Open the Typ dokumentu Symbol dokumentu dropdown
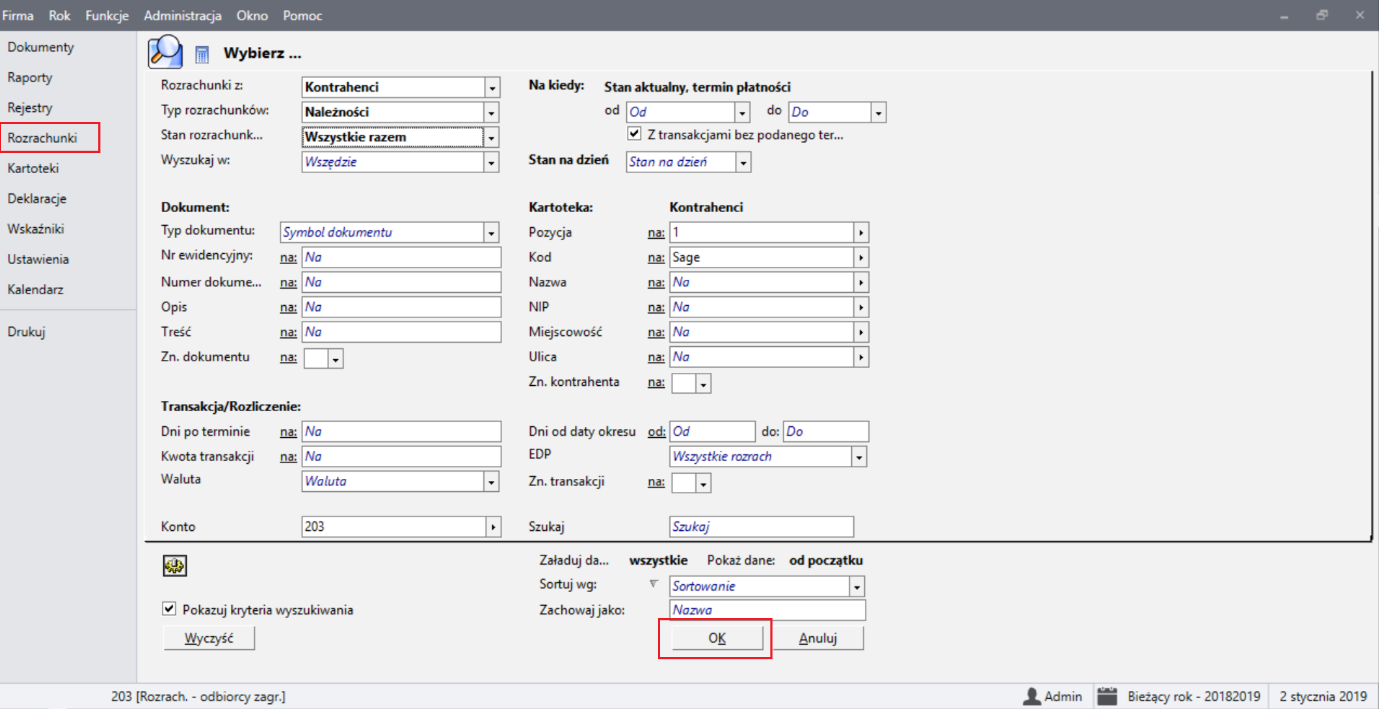The image size is (1379, 709). coord(491,232)
